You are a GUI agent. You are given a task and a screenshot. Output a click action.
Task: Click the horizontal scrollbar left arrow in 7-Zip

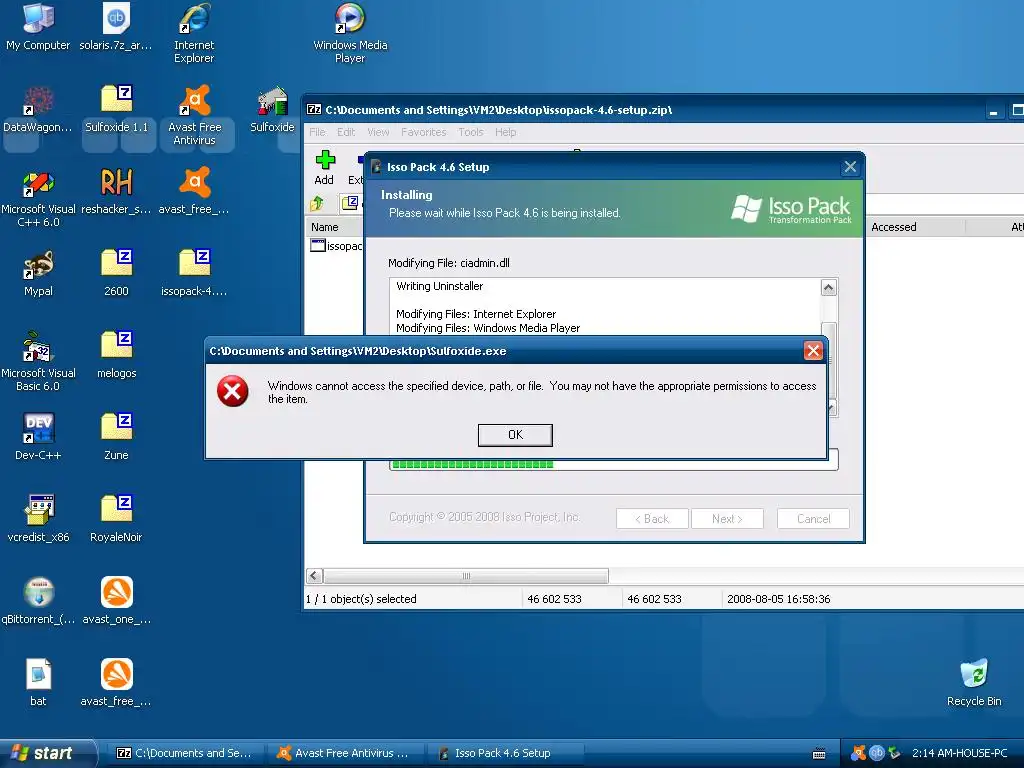pyautogui.click(x=314, y=576)
